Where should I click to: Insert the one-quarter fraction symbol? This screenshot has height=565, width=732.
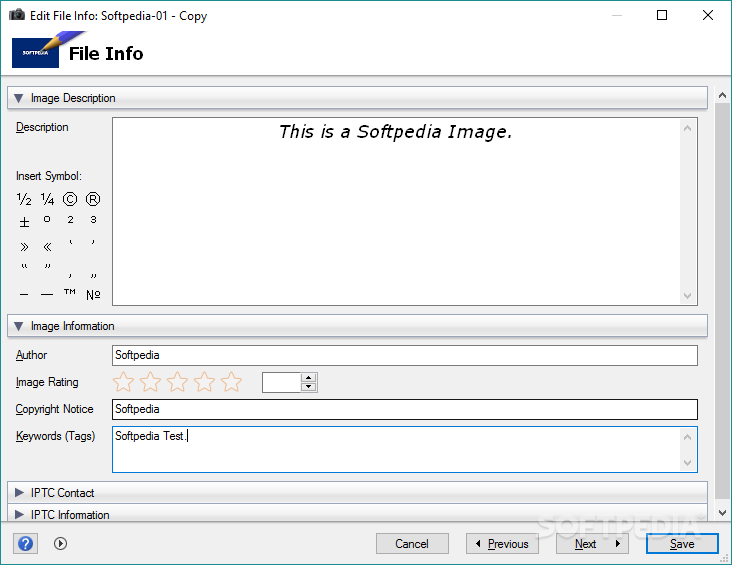47,199
